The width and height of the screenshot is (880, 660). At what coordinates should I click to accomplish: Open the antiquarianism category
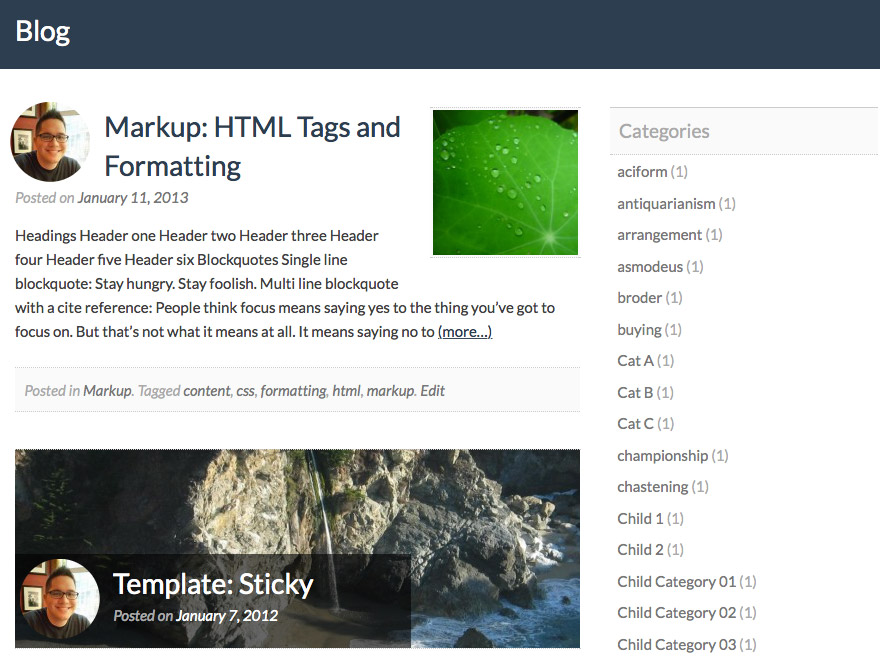pyautogui.click(x=666, y=203)
